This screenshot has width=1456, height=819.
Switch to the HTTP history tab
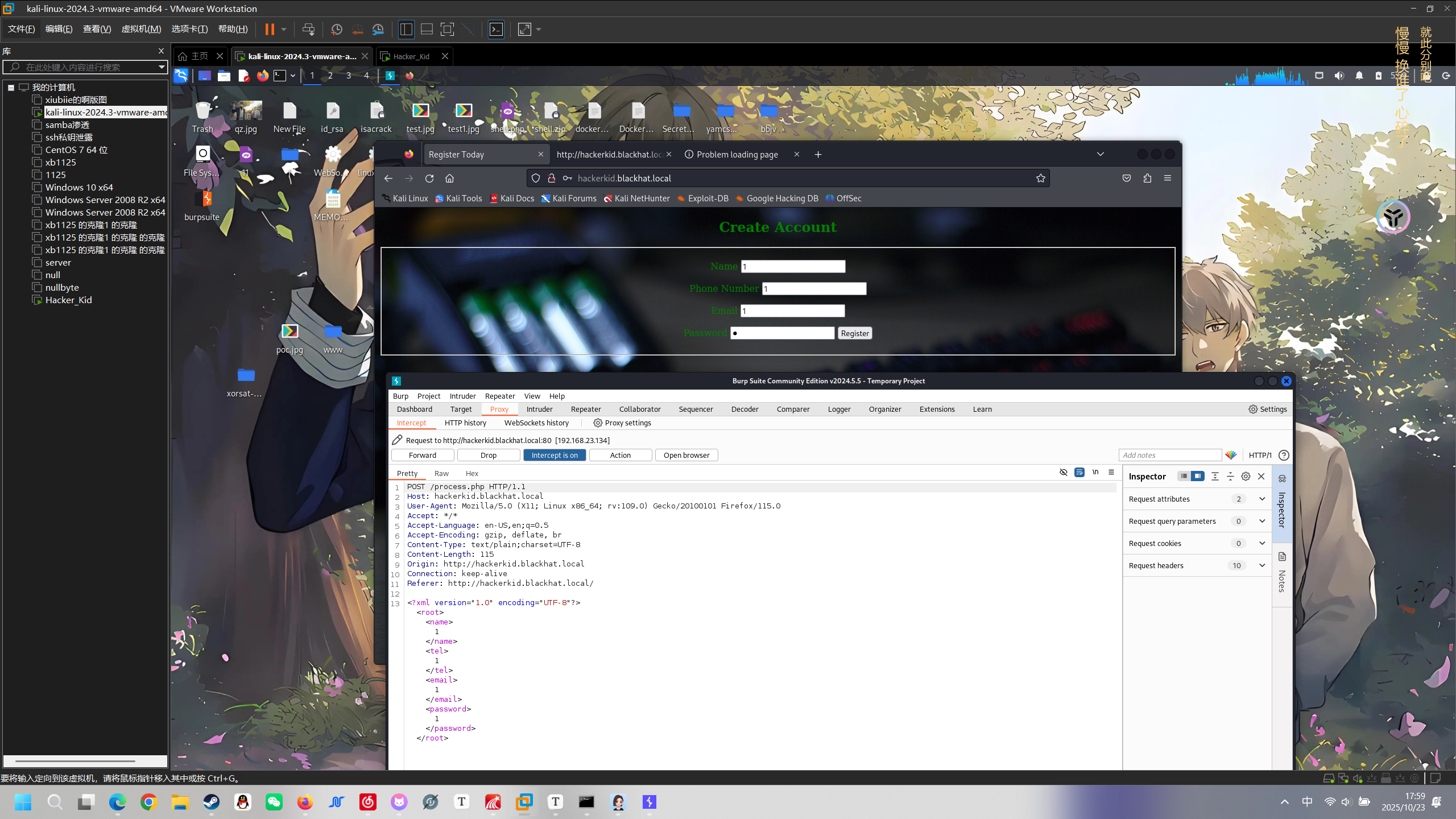tap(465, 423)
